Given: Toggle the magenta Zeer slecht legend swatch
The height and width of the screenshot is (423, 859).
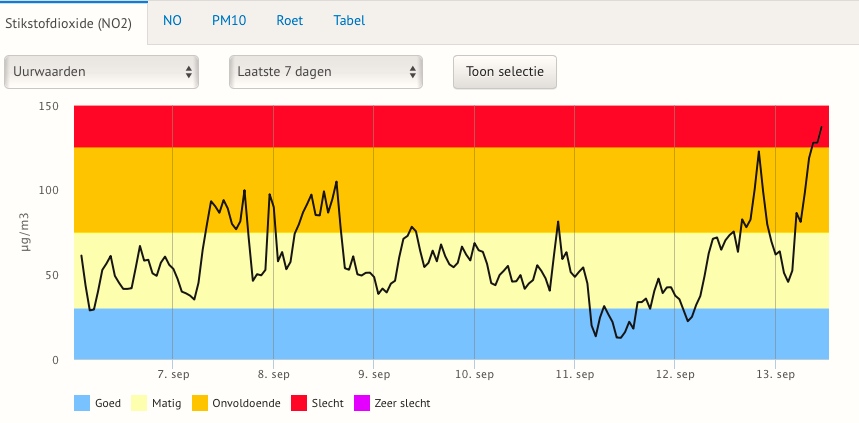Looking at the screenshot, I should pos(362,403).
